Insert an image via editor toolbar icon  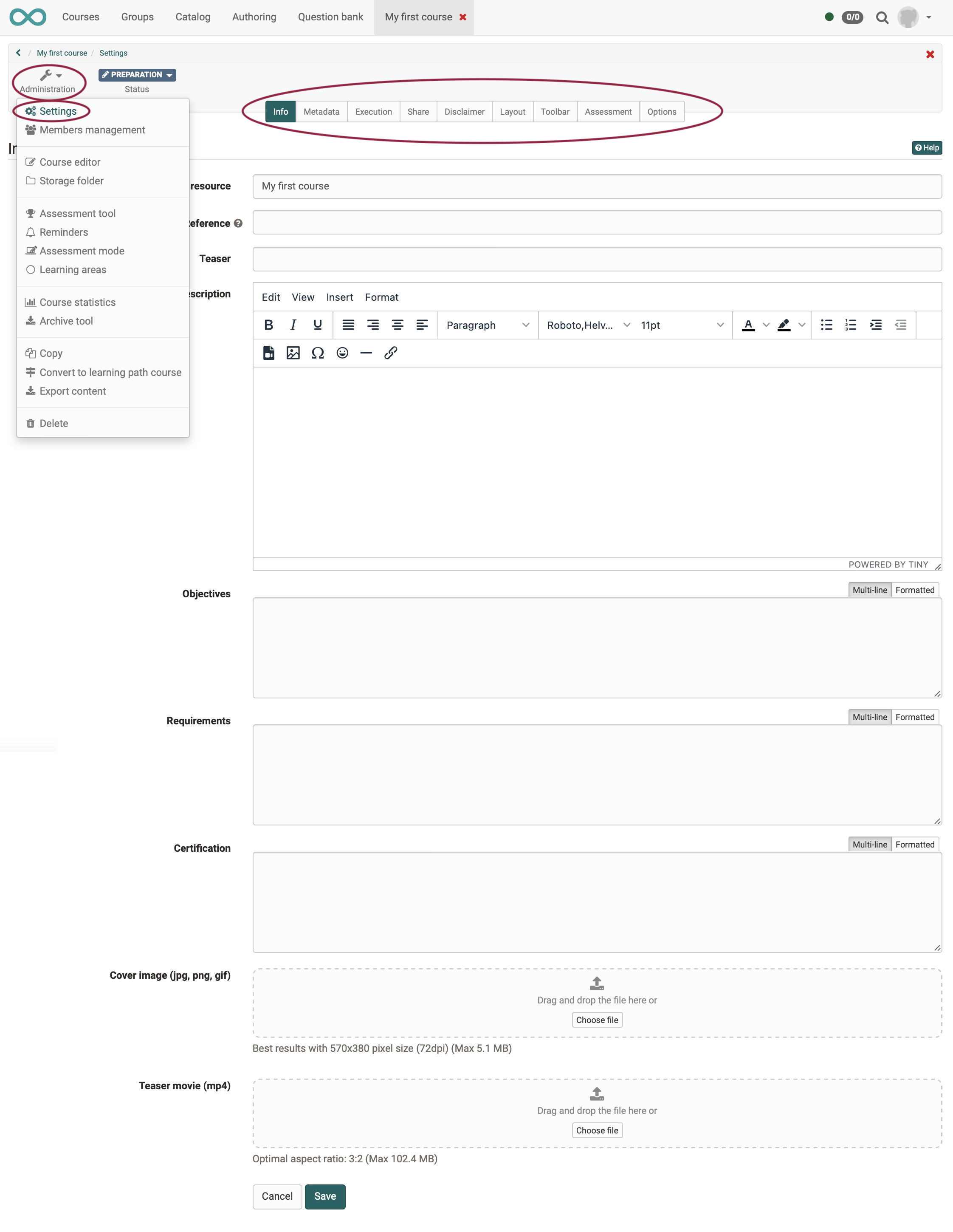coord(293,353)
